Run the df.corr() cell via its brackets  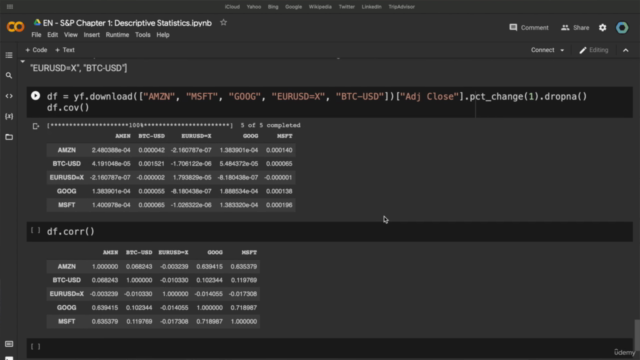point(36,231)
